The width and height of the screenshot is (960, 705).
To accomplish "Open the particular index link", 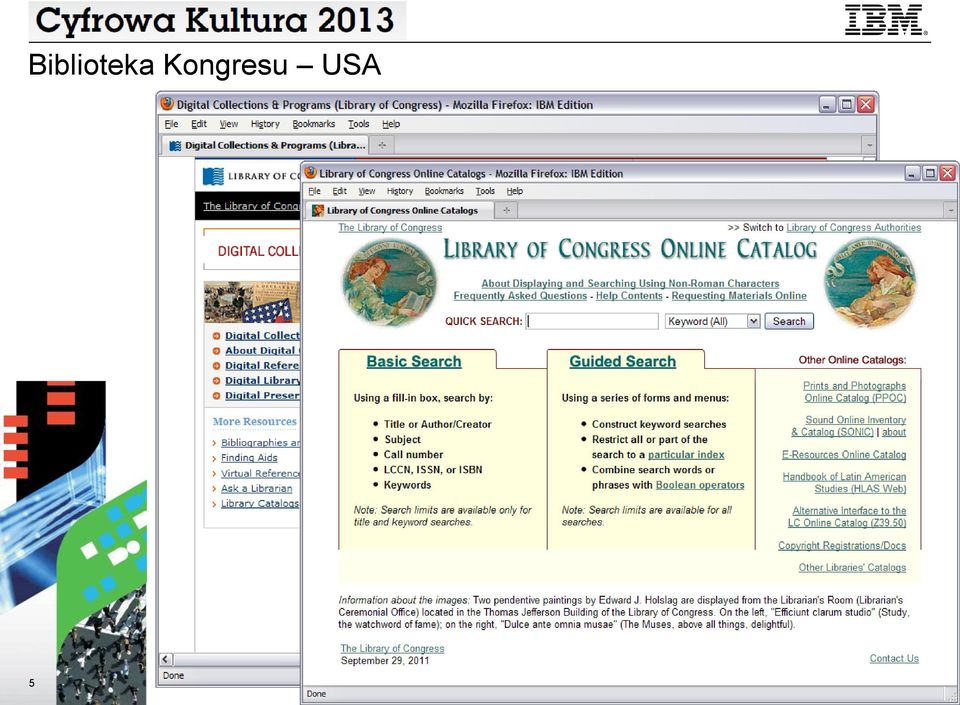I will click(x=686, y=455).
